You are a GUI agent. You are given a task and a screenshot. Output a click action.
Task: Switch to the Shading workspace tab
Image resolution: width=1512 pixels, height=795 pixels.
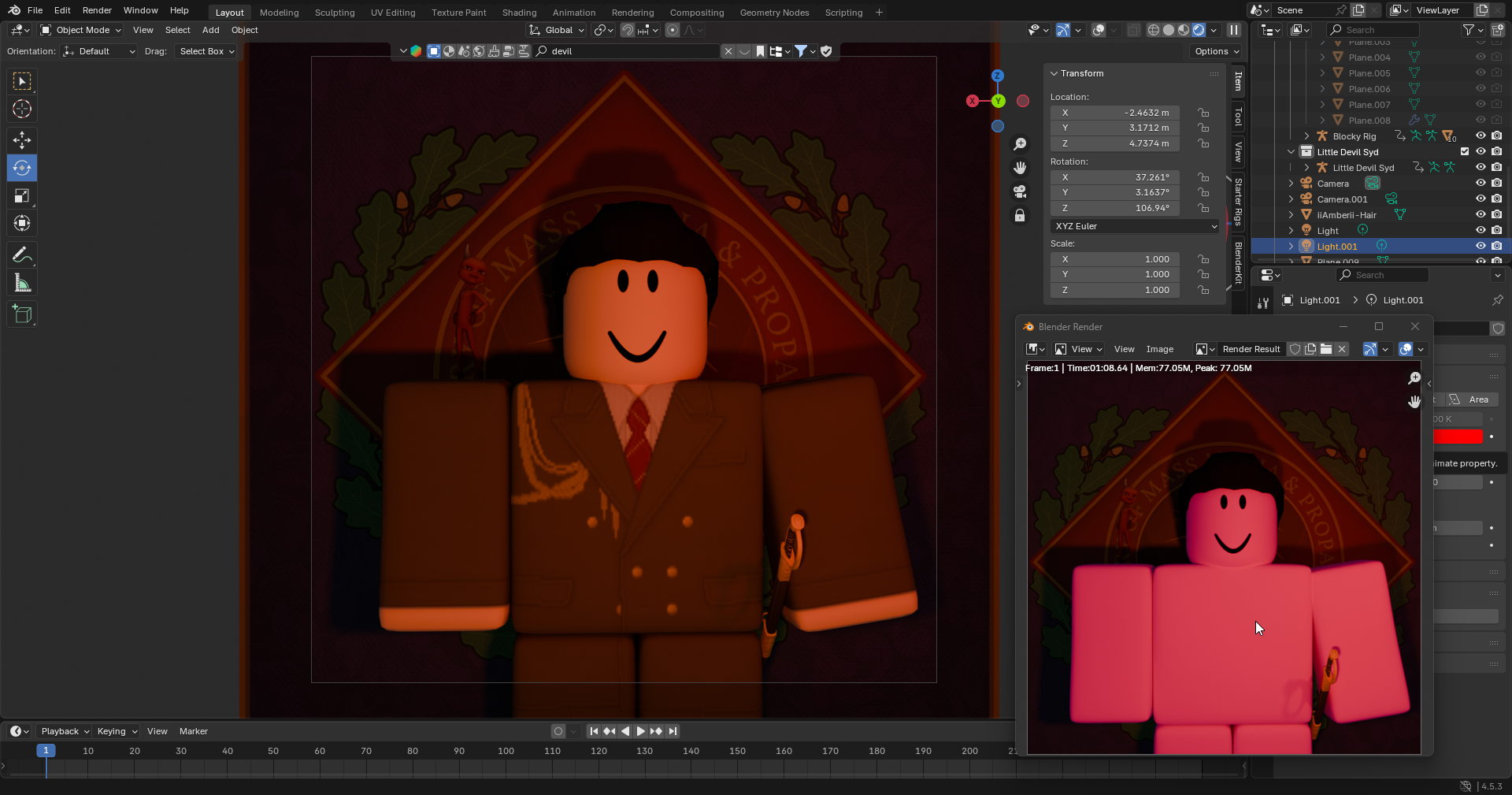pos(519,13)
